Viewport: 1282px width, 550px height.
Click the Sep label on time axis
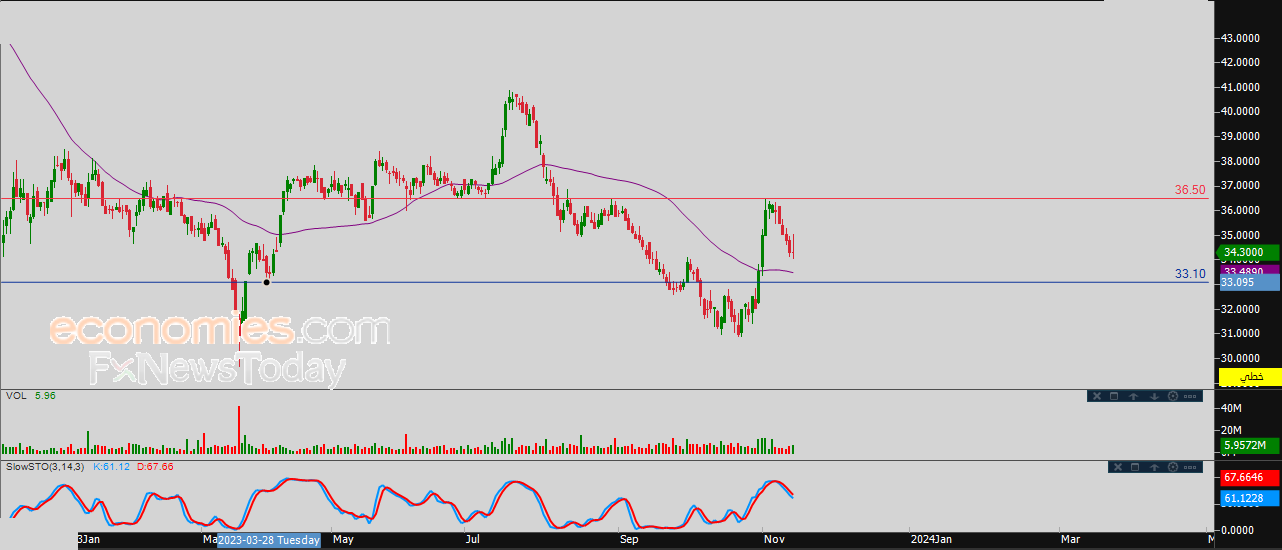[x=629, y=540]
